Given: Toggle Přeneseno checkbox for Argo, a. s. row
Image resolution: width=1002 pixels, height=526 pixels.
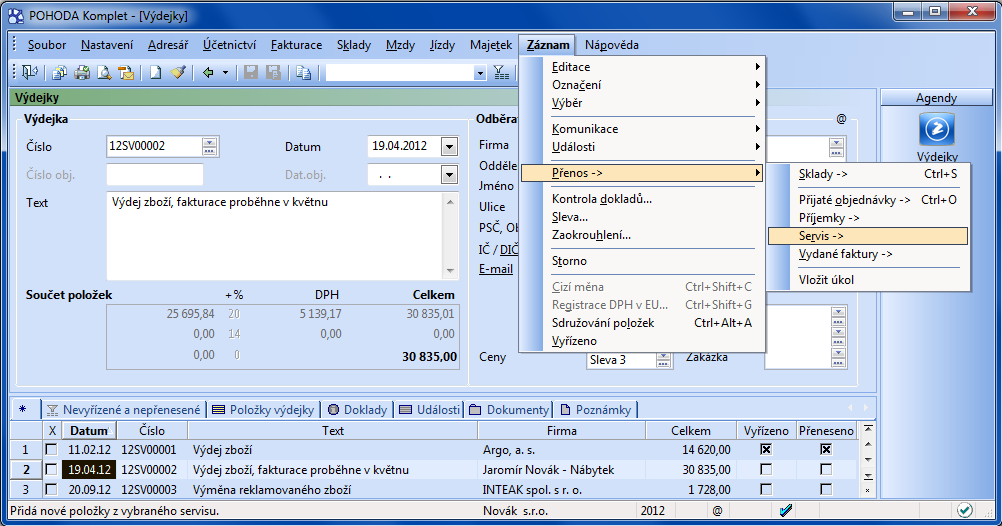Looking at the screenshot, I should click(x=826, y=449).
